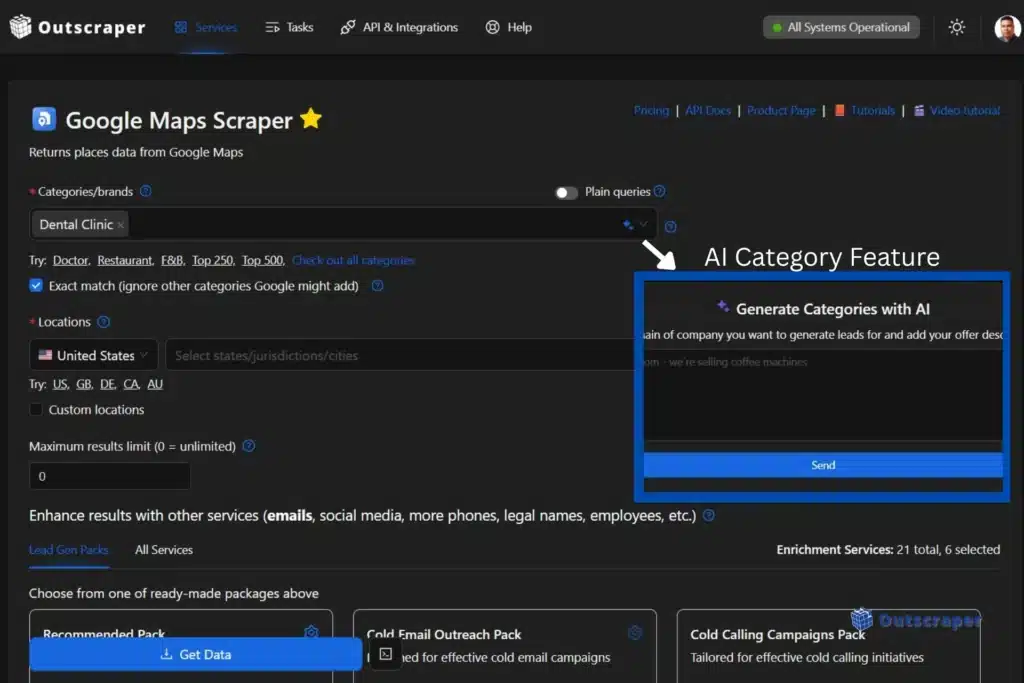This screenshot has width=1024, height=683.
Task: Enable the Custom locations checkbox
Action: 36,410
